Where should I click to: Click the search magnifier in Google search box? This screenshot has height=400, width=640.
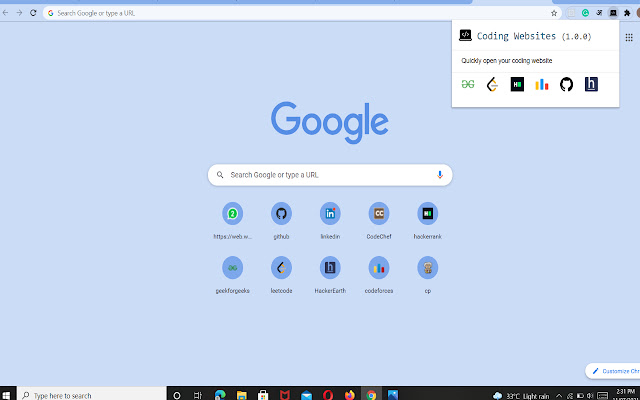220,175
